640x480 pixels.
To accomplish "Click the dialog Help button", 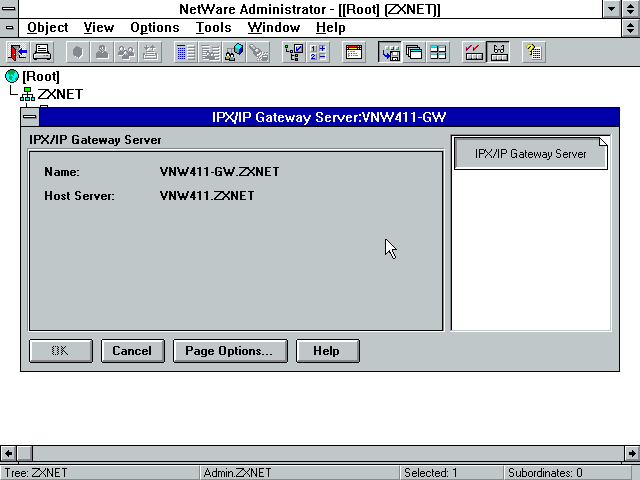I will click(x=328, y=351).
